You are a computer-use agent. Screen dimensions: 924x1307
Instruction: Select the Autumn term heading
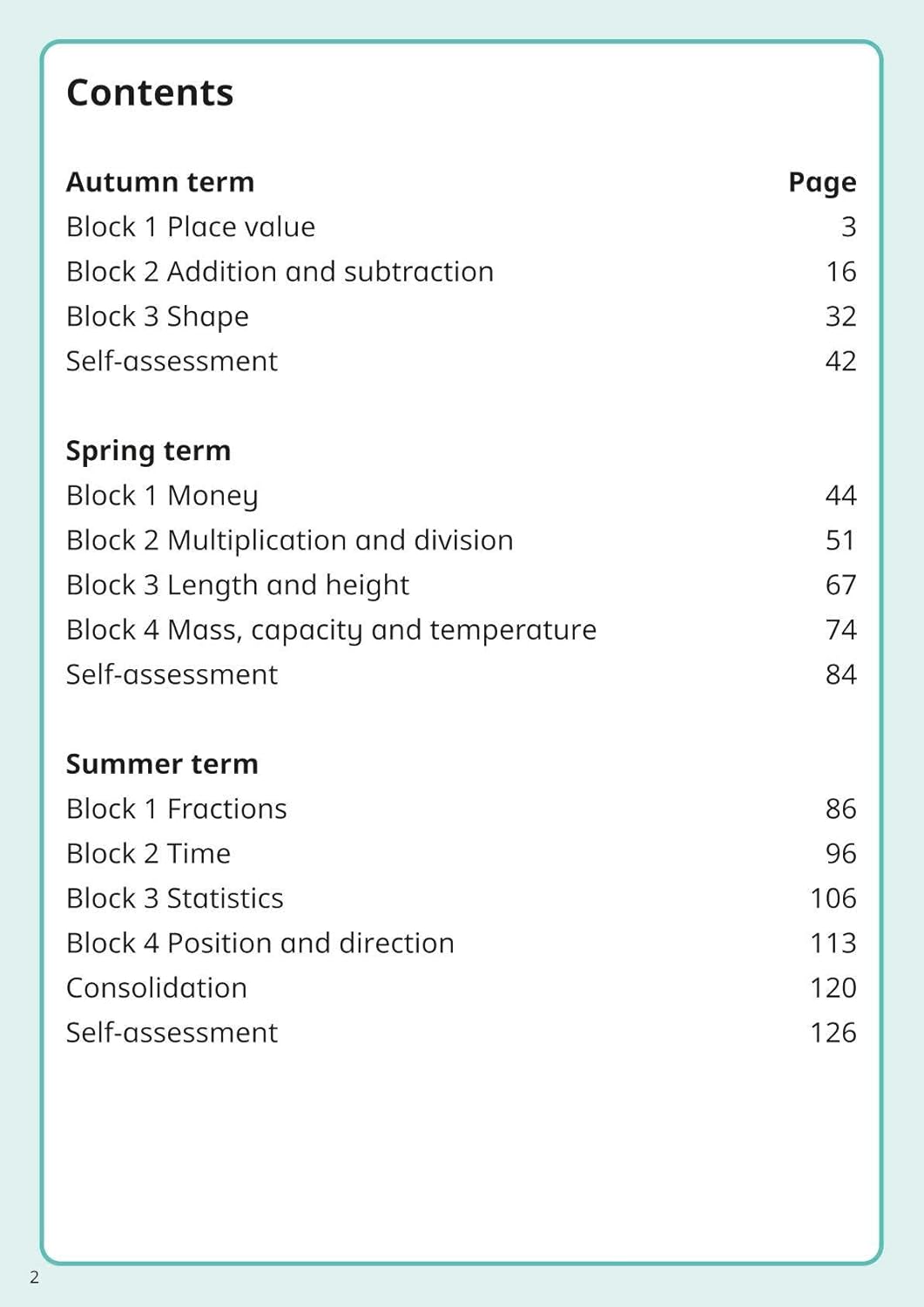coord(160,182)
